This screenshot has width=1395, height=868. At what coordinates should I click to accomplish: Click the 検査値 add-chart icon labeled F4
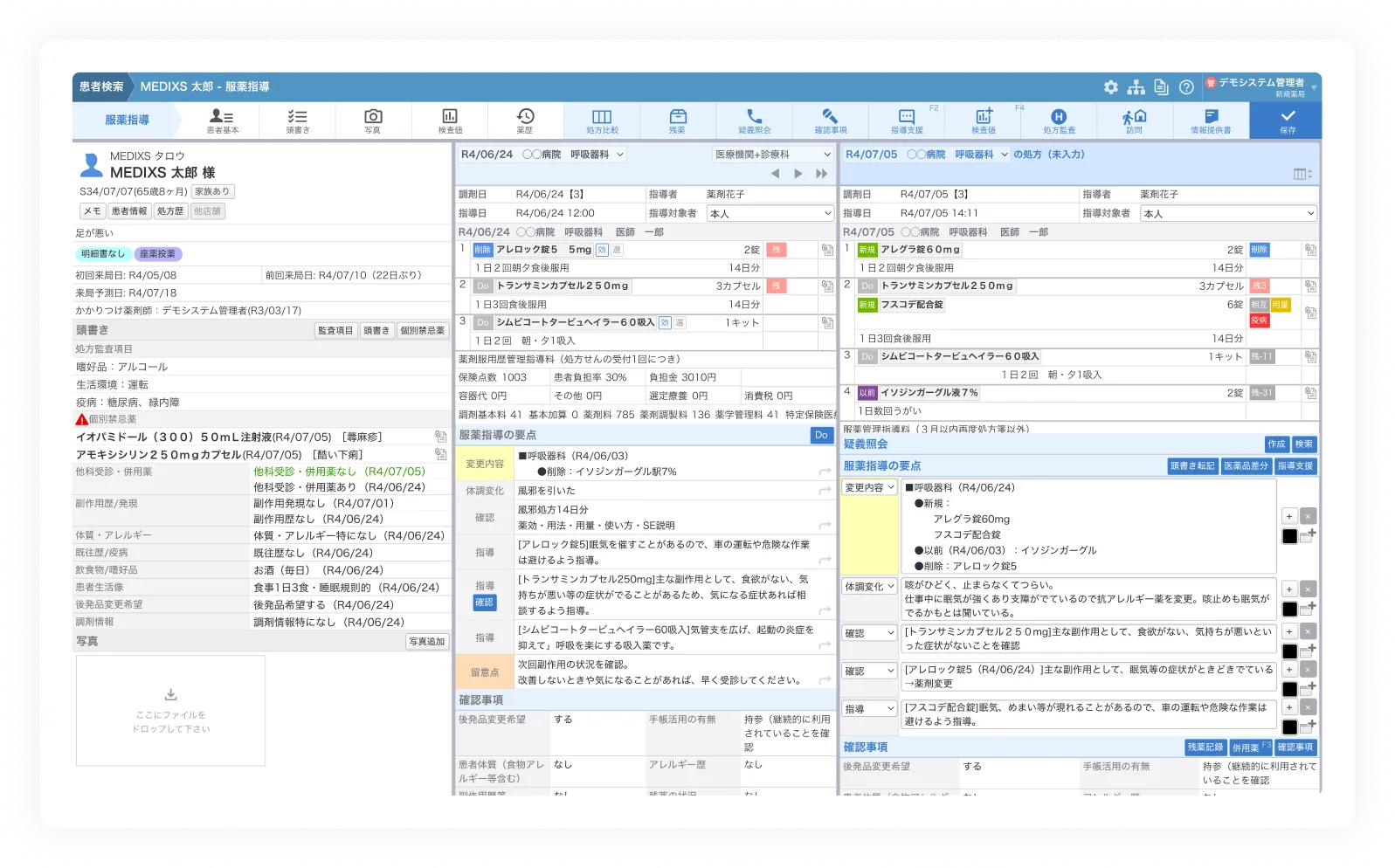point(984,121)
